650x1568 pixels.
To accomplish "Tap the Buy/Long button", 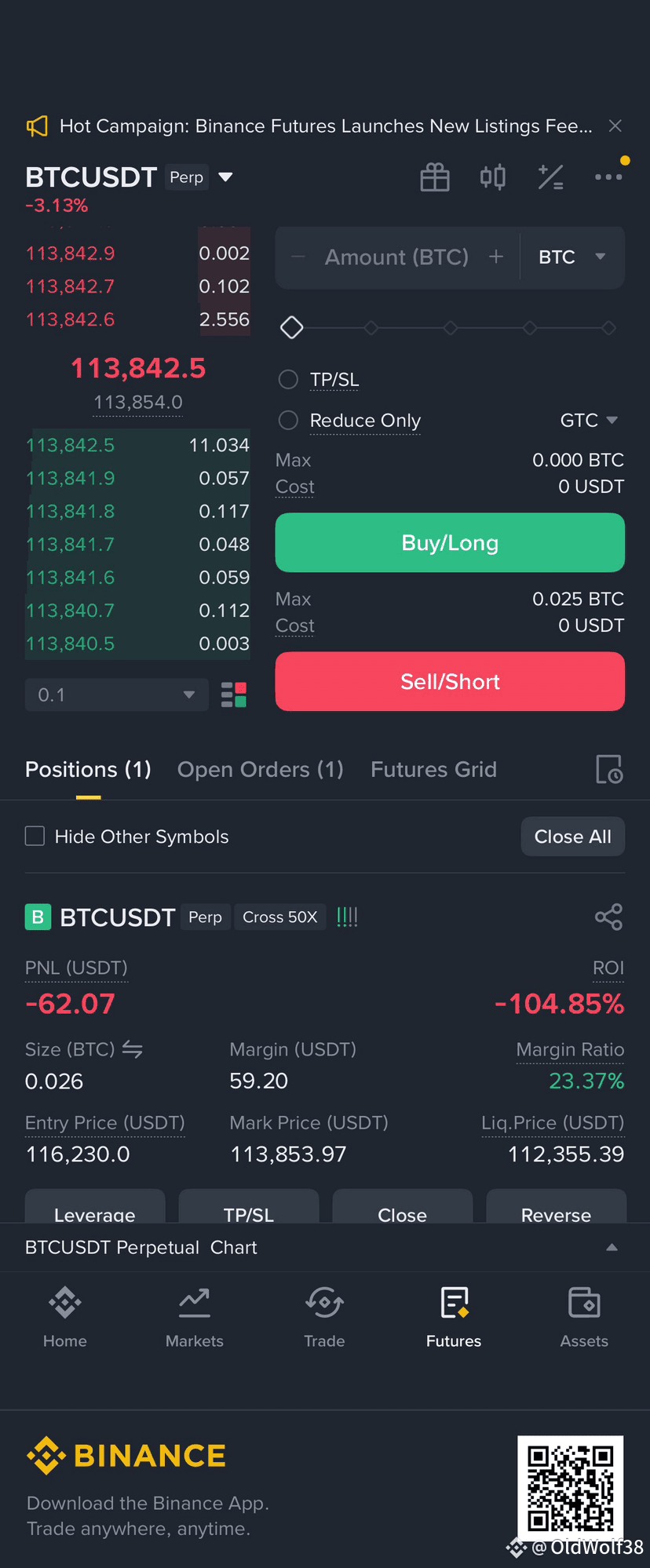I will (450, 543).
